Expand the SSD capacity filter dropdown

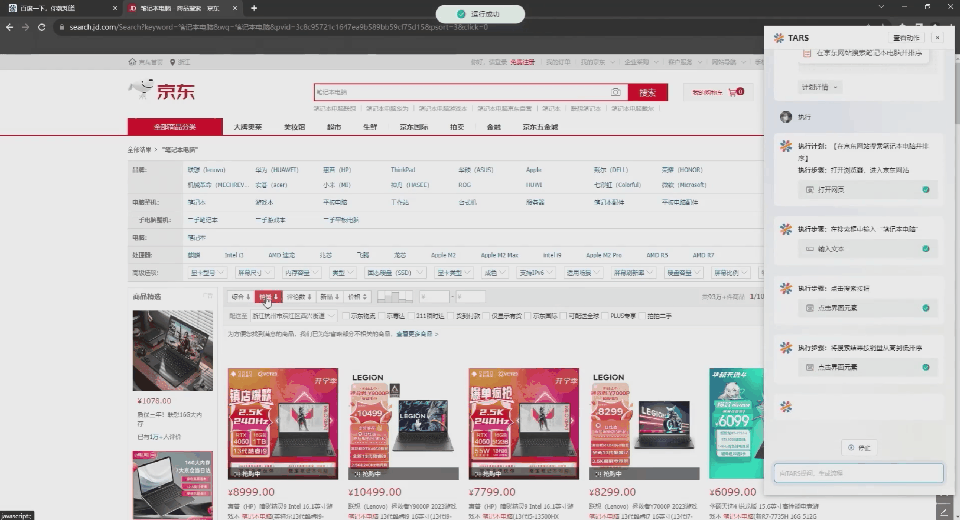[394, 273]
